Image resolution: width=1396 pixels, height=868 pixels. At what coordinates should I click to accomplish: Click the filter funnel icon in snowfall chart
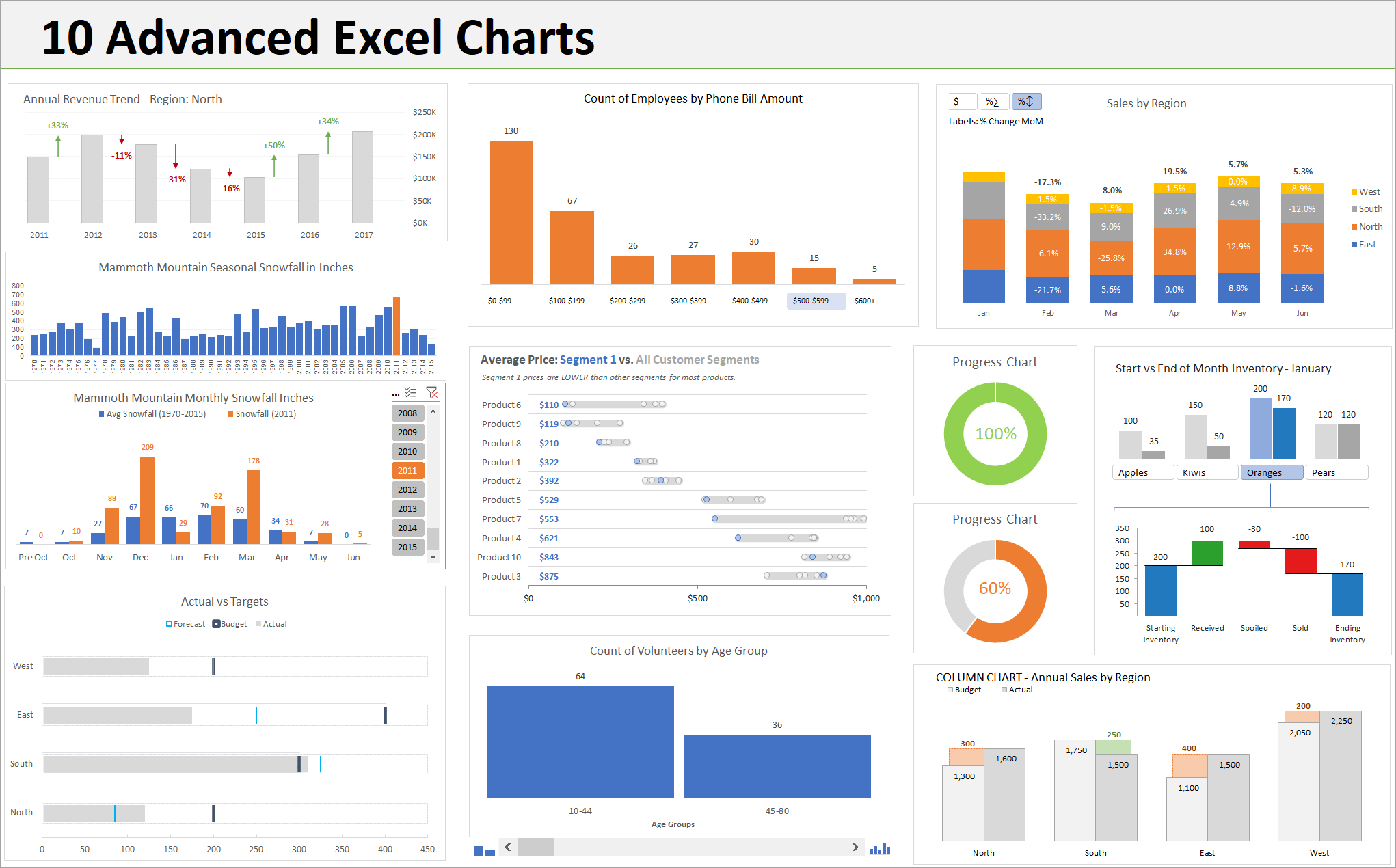[429, 396]
